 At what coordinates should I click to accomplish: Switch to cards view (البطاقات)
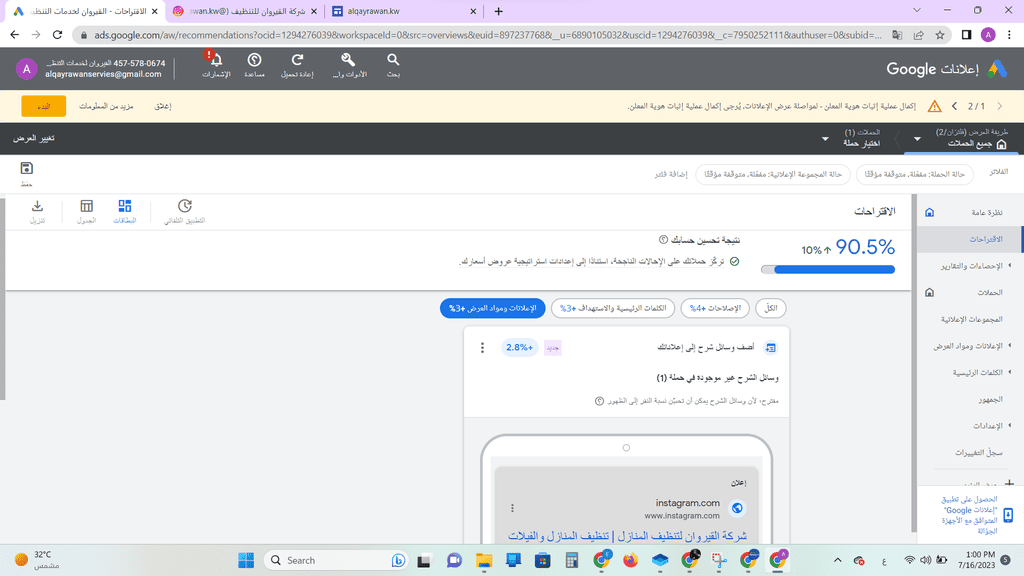coord(125,212)
